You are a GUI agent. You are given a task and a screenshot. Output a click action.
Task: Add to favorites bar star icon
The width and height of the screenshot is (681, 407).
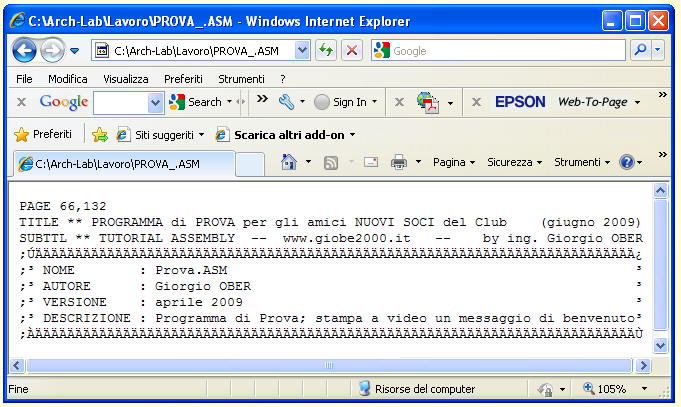click(x=100, y=135)
